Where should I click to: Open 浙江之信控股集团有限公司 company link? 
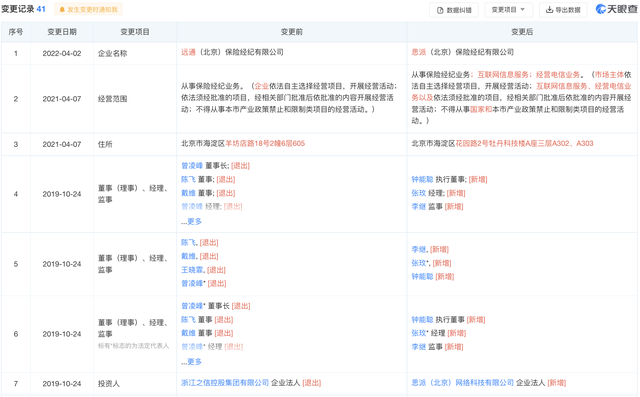pyautogui.click(x=225, y=383)
